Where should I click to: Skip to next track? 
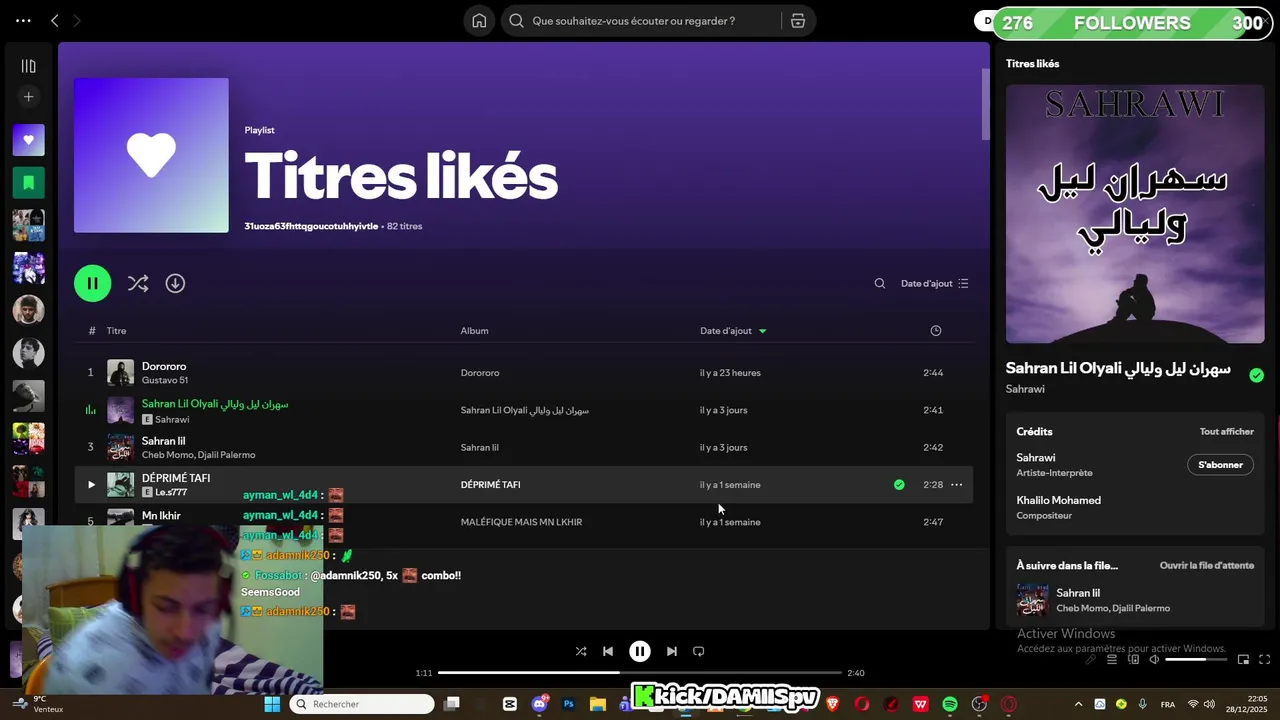point(672,651)
